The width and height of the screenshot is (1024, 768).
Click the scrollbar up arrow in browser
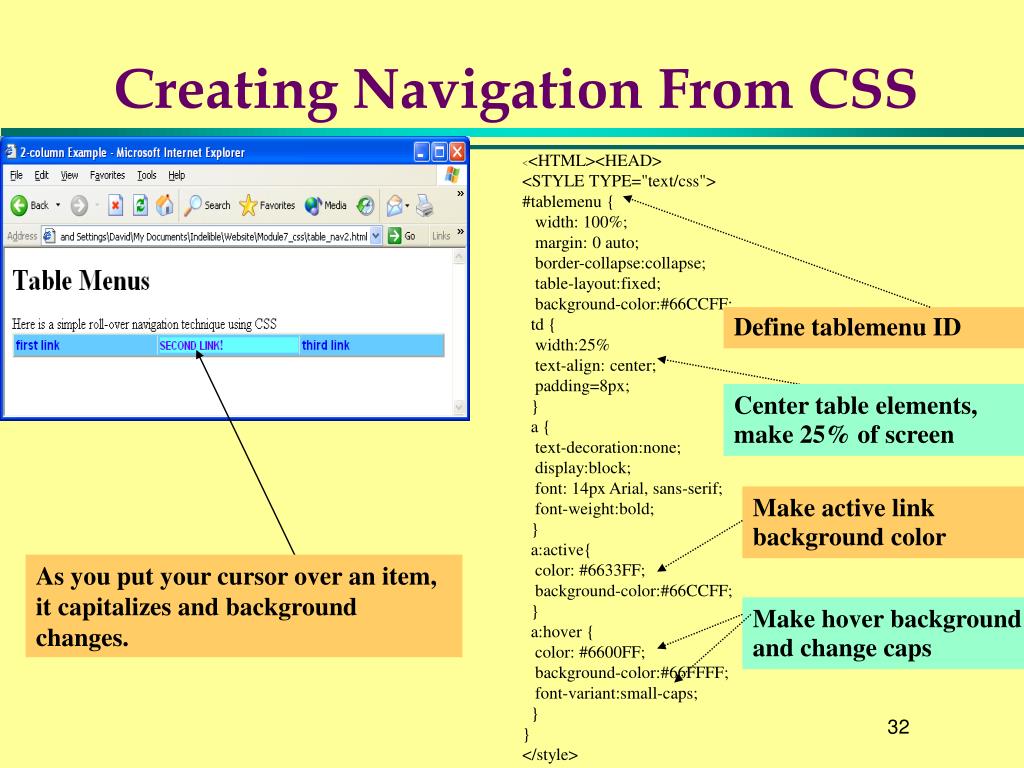459,257
